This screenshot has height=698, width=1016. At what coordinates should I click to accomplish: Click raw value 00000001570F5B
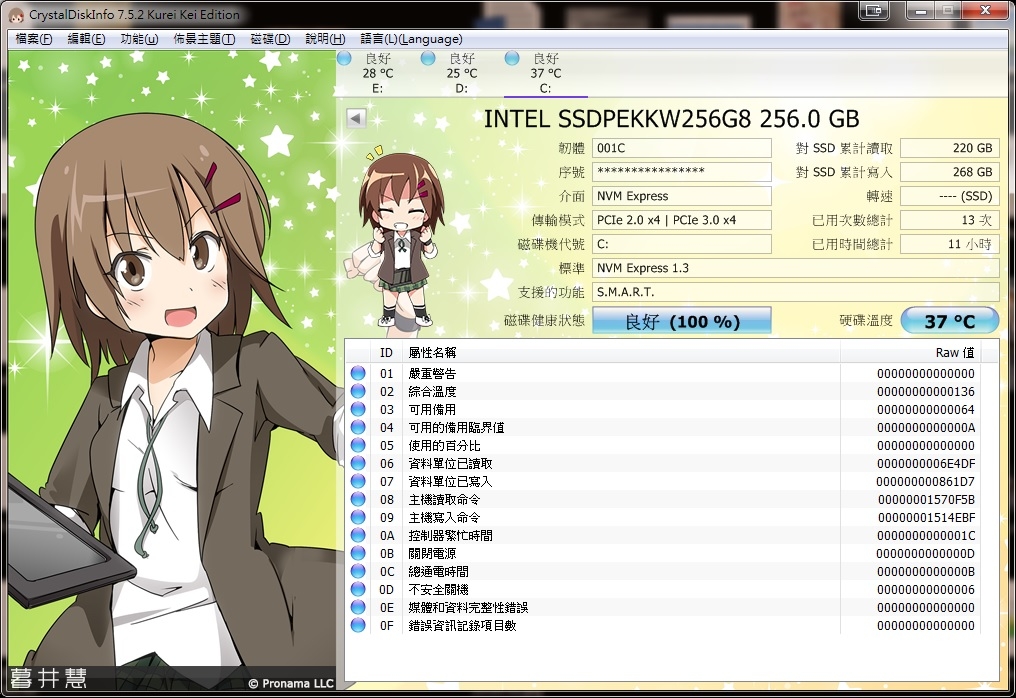point(927,500)
